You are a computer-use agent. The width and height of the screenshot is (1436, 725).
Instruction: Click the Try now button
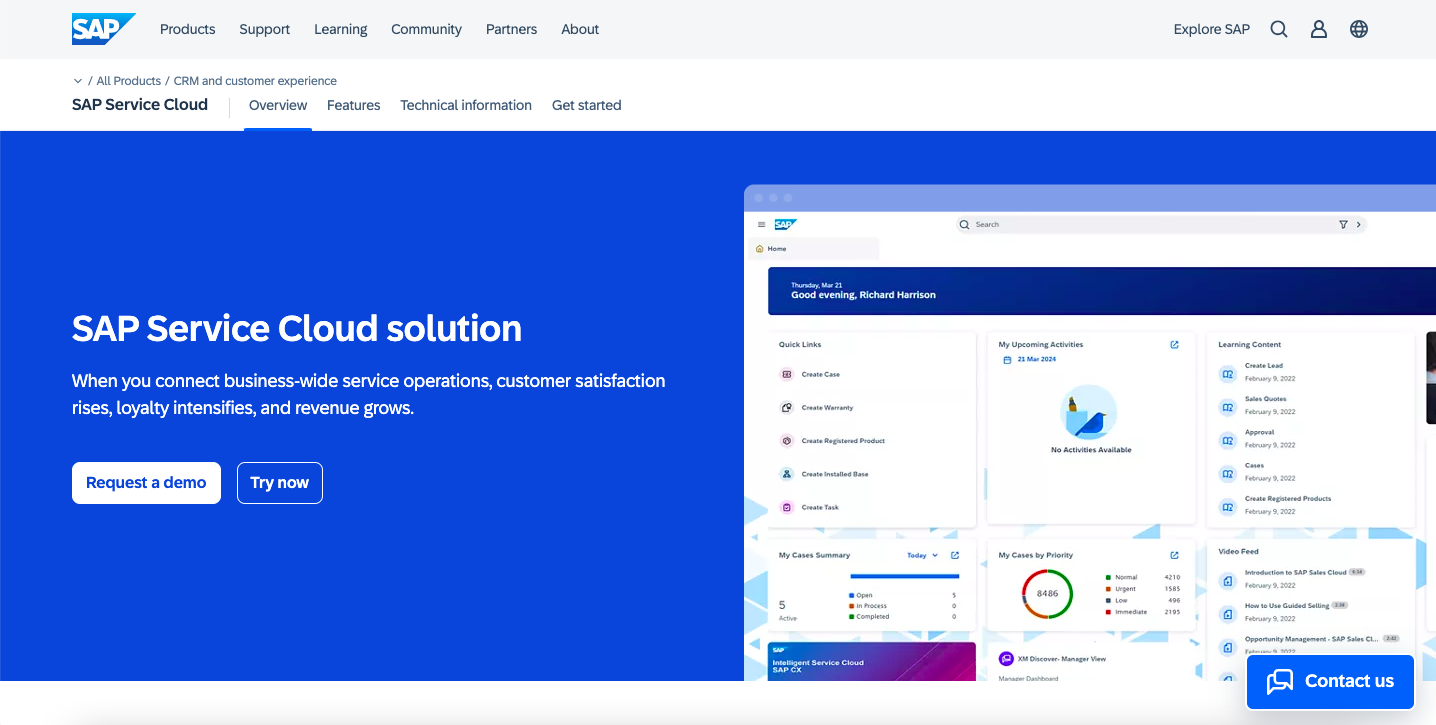[x=280, y=483]
